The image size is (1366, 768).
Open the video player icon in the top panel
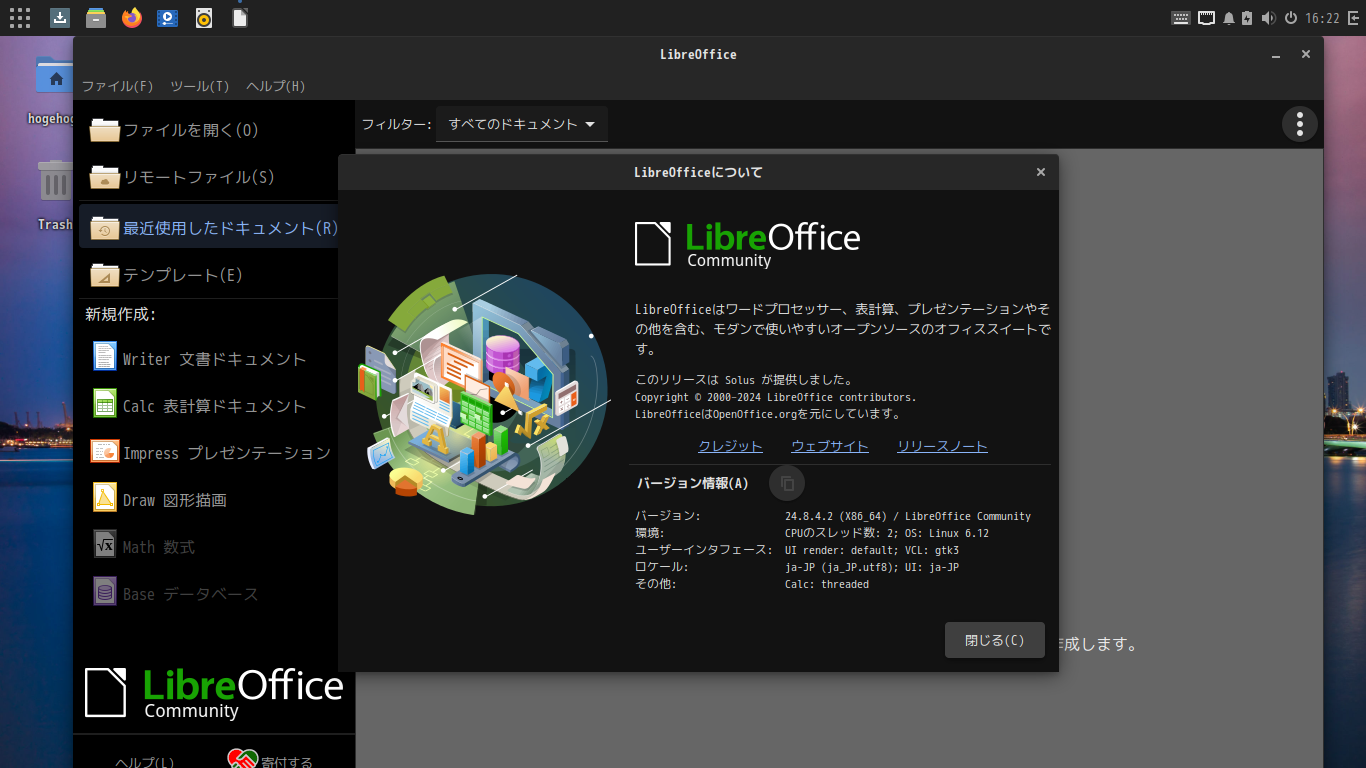[x=168, y=18]
